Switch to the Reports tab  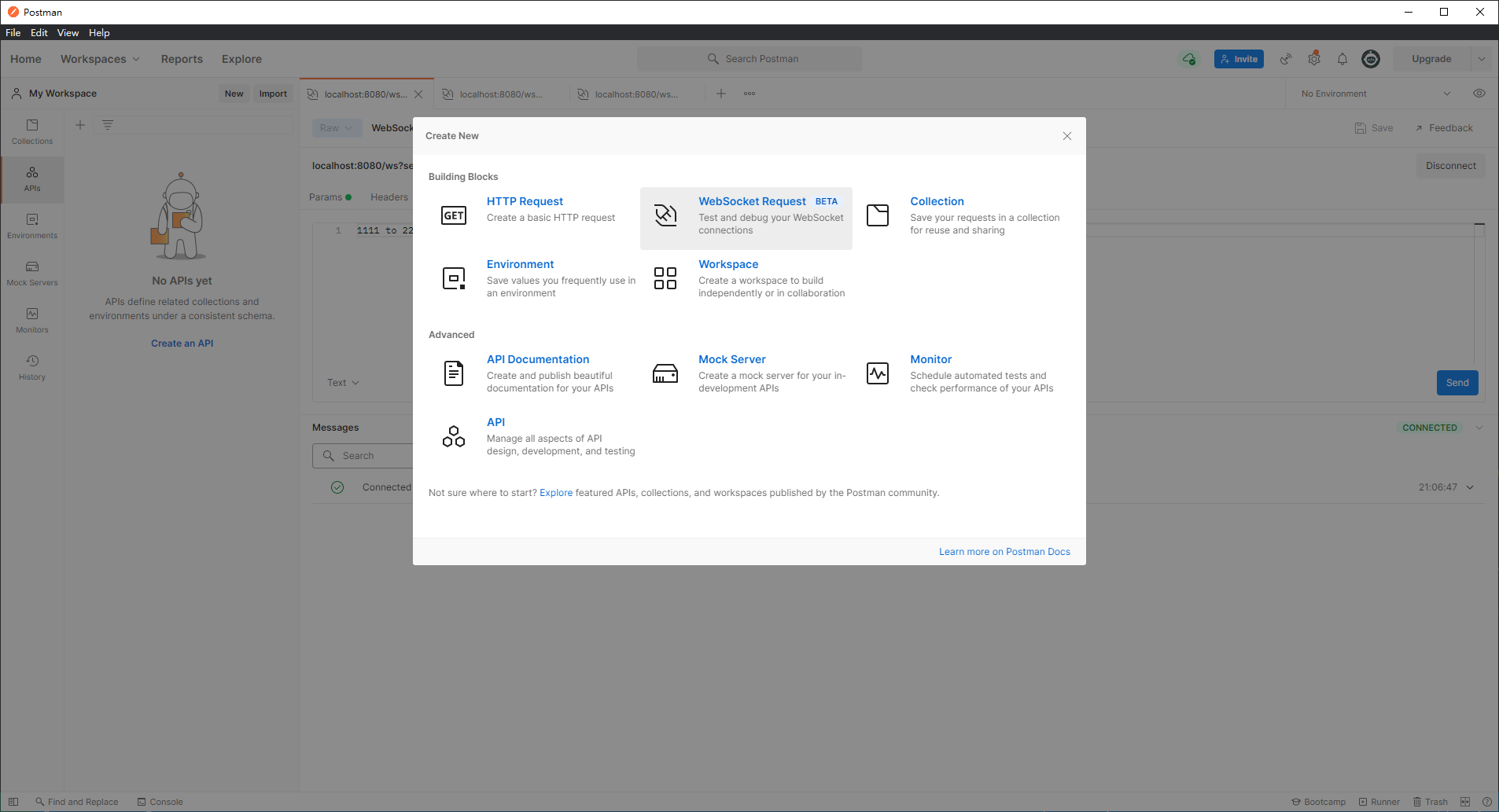click(x=182, y=59)
